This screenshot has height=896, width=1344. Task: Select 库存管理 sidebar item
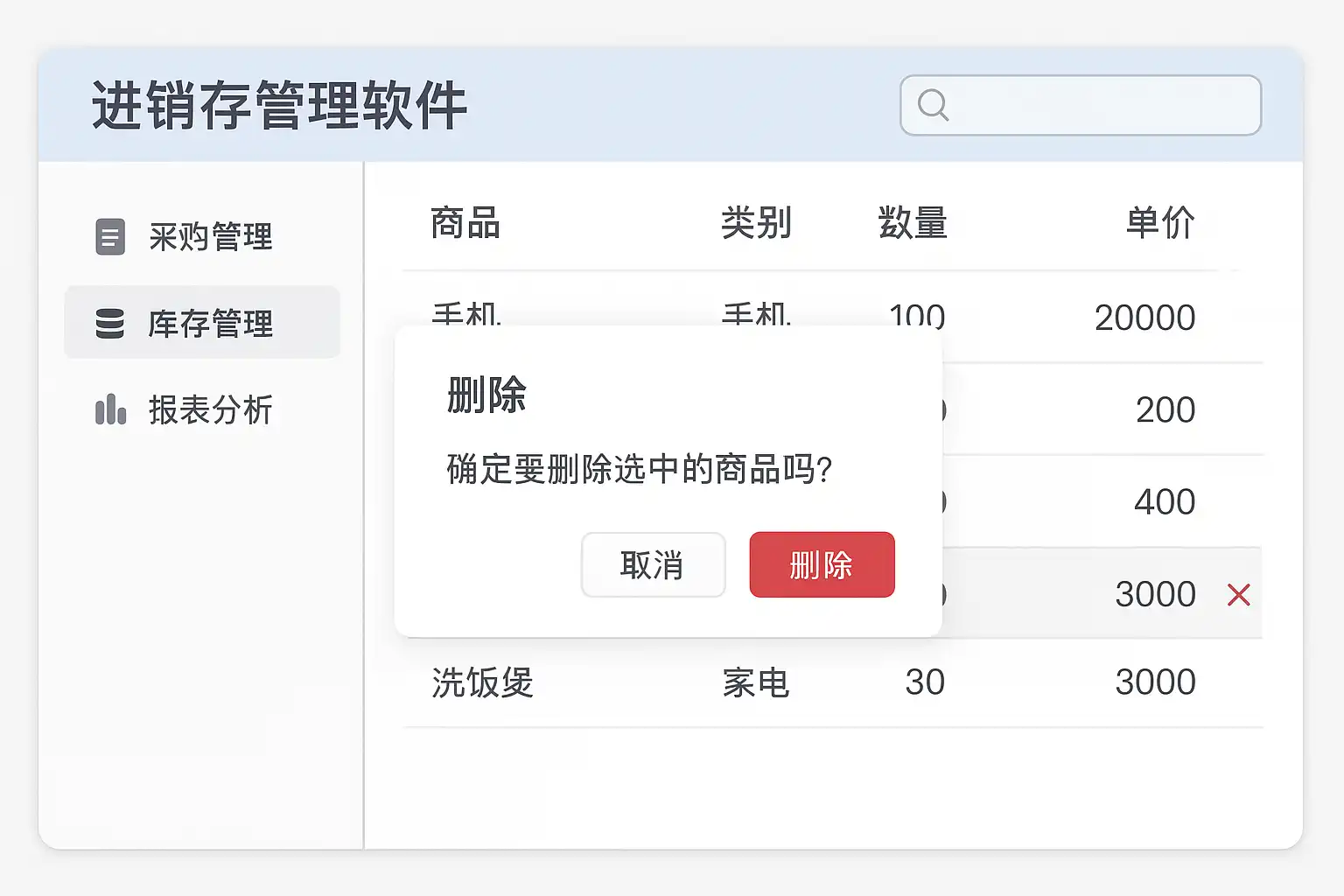tap(210, 324)
